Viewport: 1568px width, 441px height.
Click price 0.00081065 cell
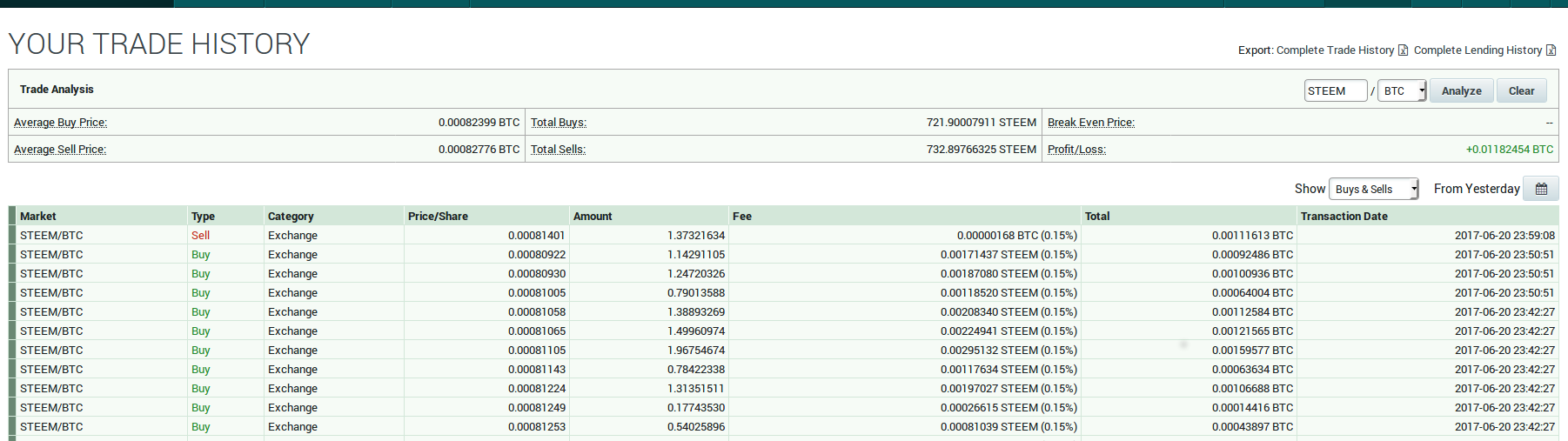pyautogui.click(x=537, y=331)
